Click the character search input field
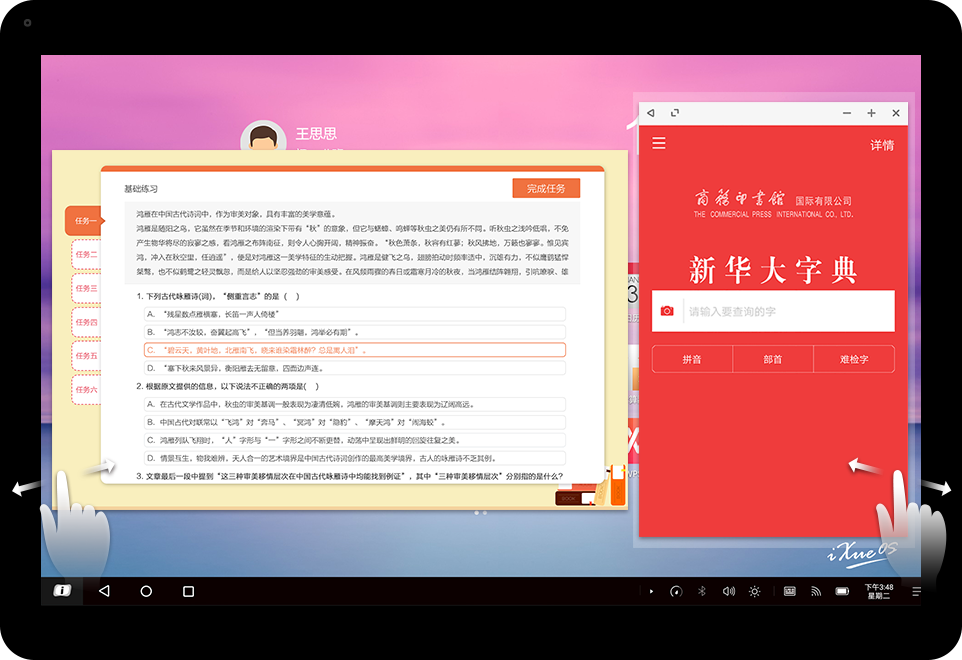This screenshot has height=660, width=962. pyautogui.click(x=787, y=311)
